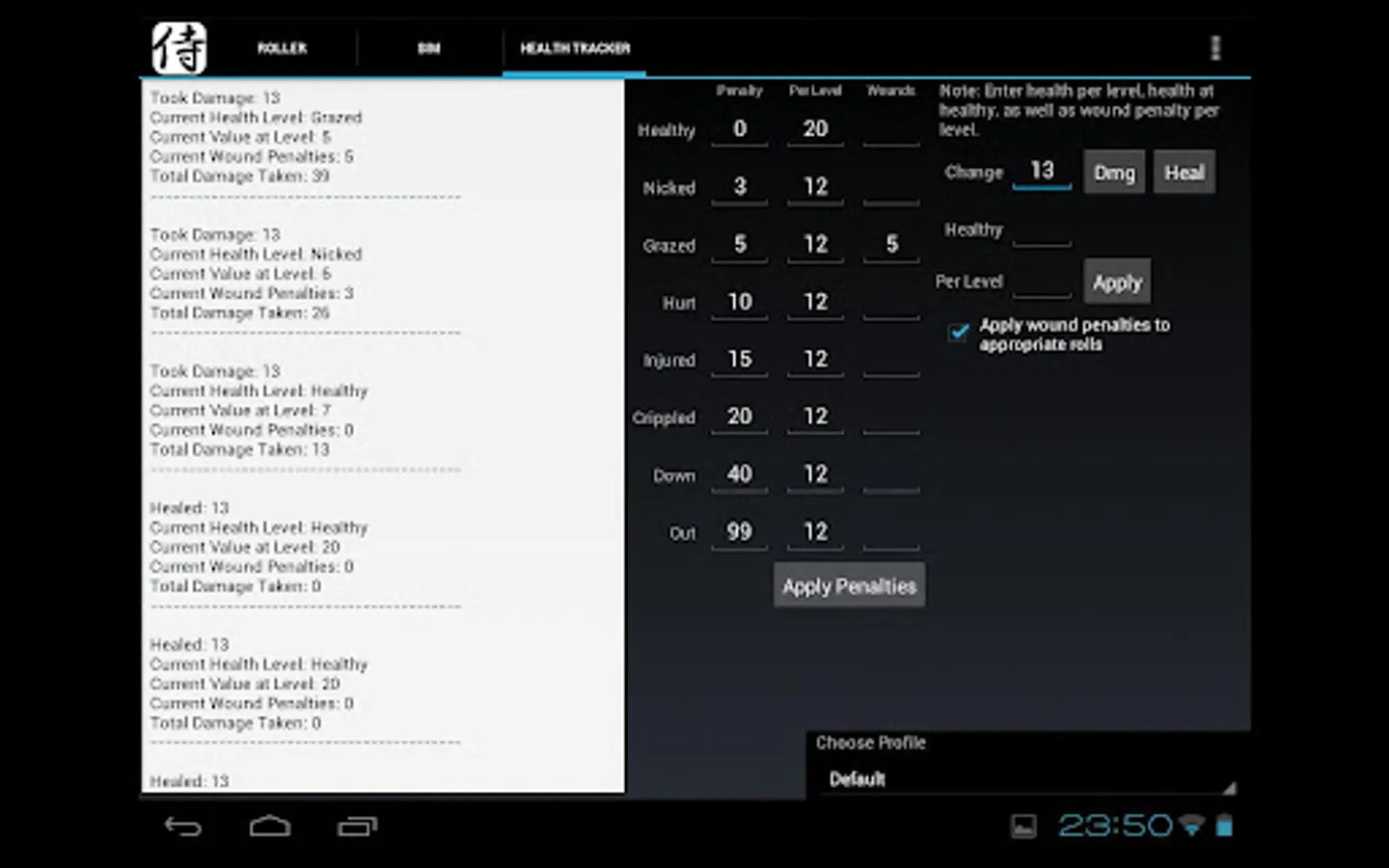Select log line 'Current Wound Penalties: 5'

click(252, 156)
